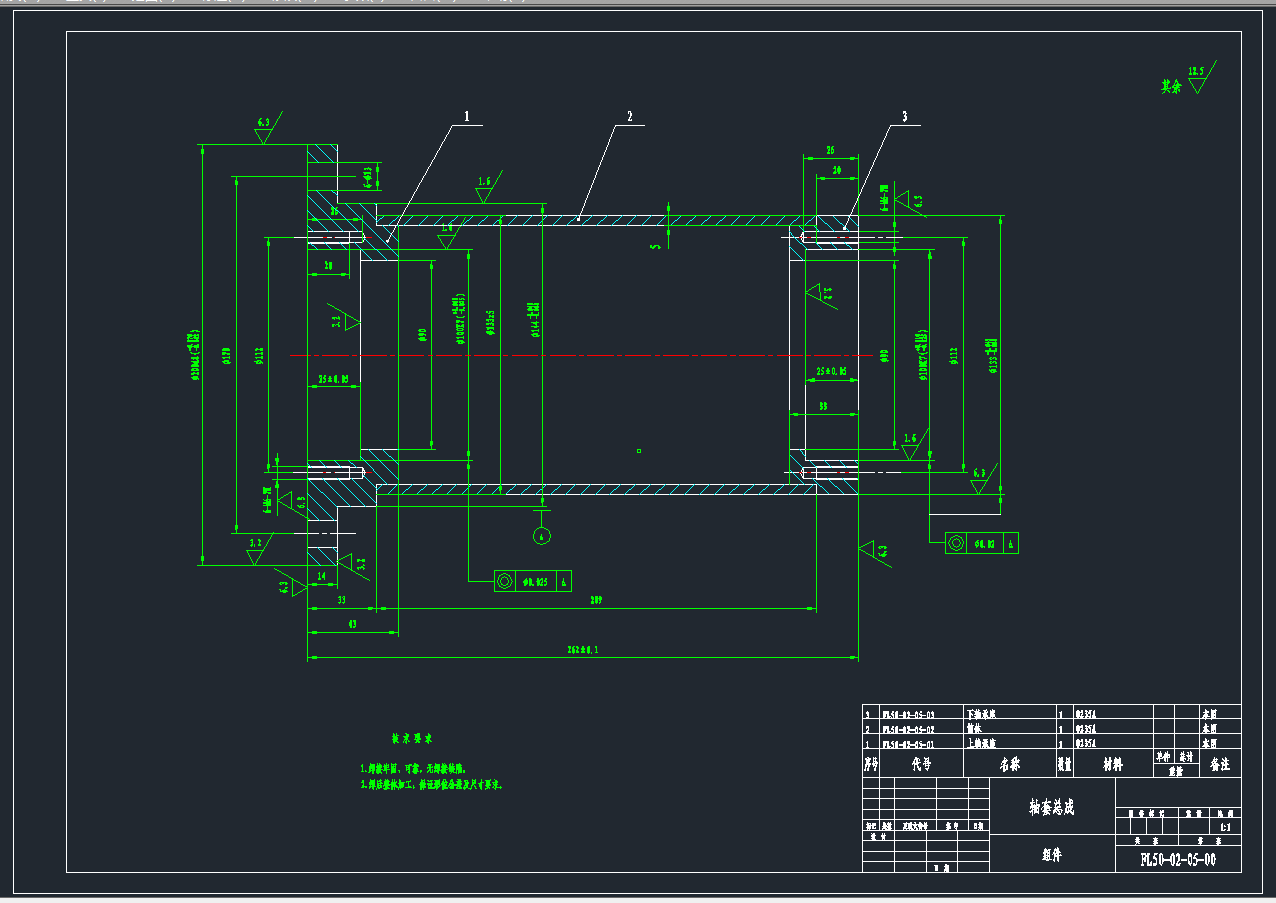Click balloon number 3 leader label
The width and height of the screenshot is (1276, 903).
(904, 117)
